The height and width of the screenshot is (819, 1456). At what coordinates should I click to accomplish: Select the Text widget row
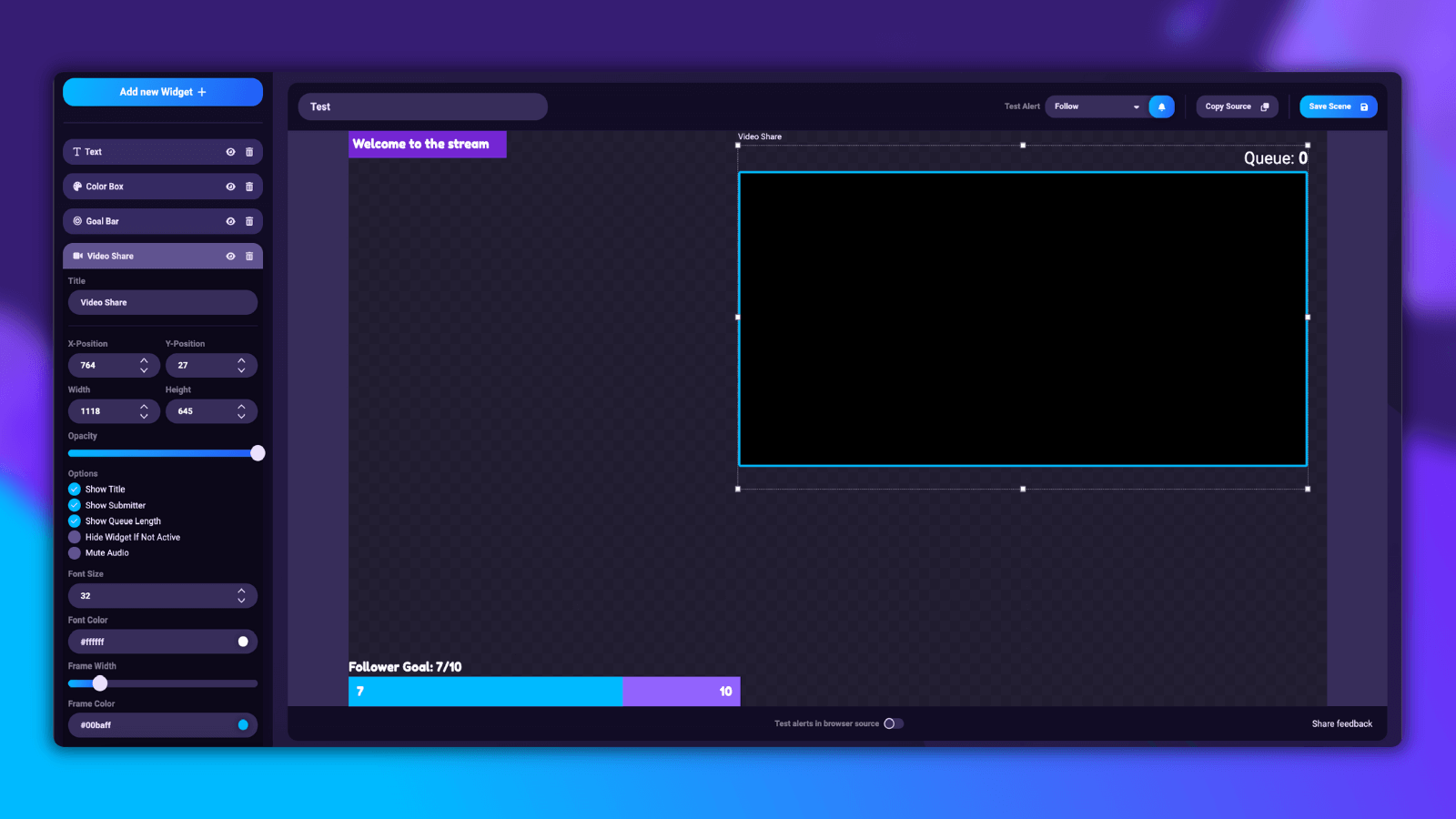pos(163,152)
